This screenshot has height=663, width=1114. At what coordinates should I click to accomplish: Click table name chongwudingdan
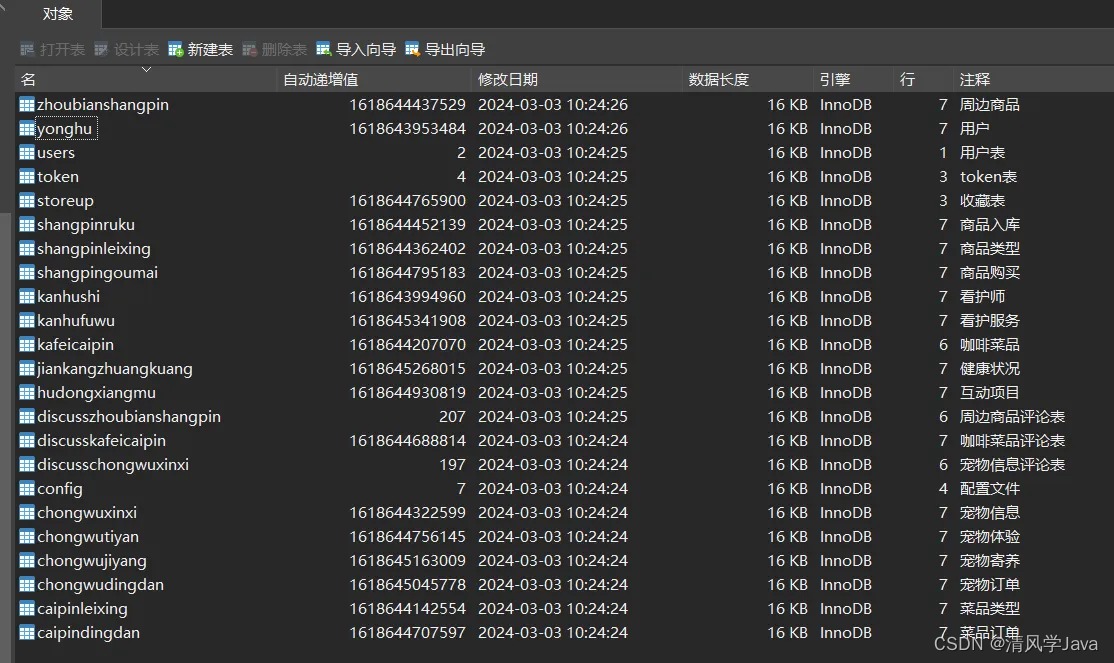pyautogui.click(x=101, y=585)
